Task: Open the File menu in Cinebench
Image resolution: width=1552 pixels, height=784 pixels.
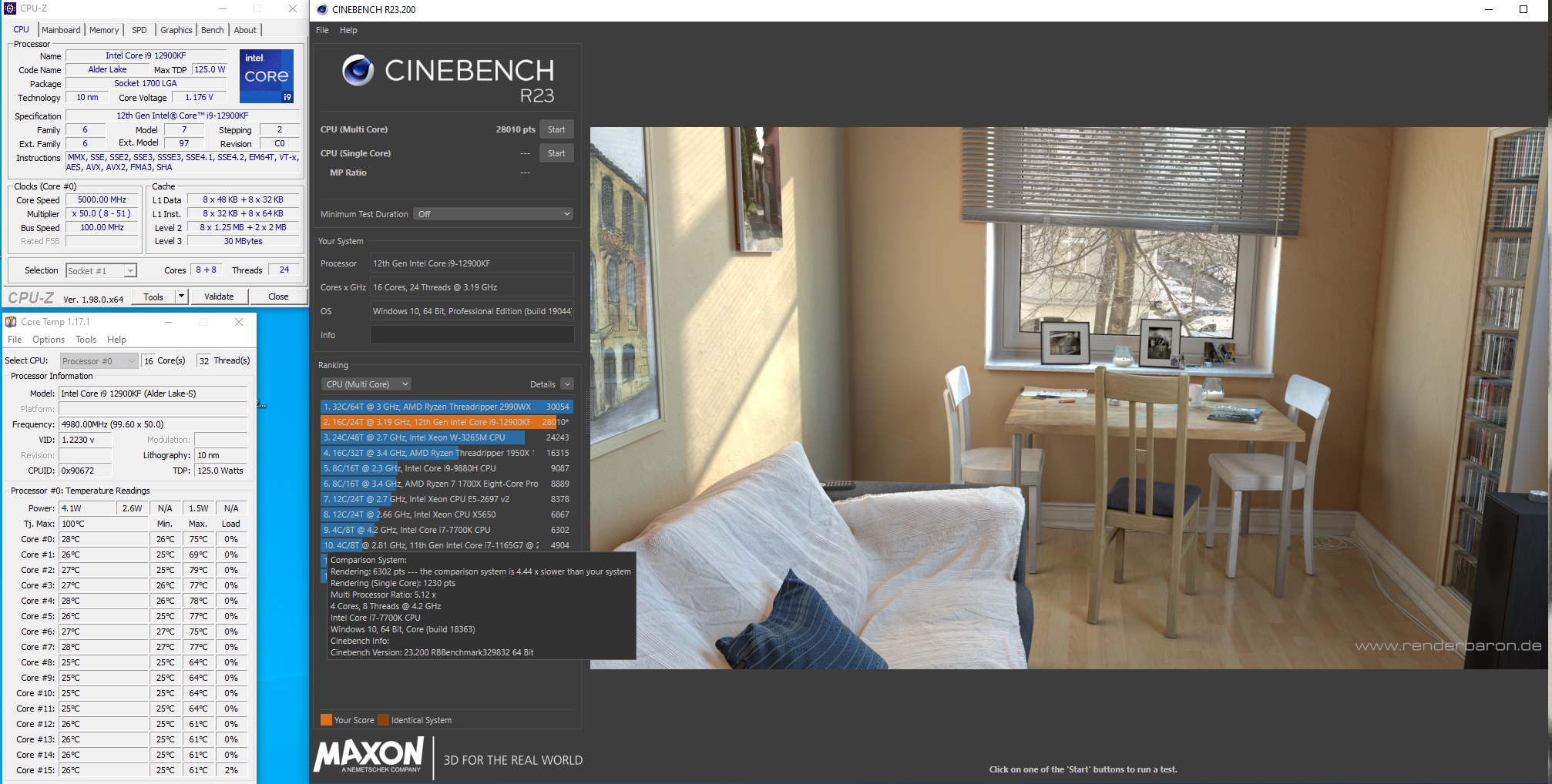Action: [x=322, y=30]
